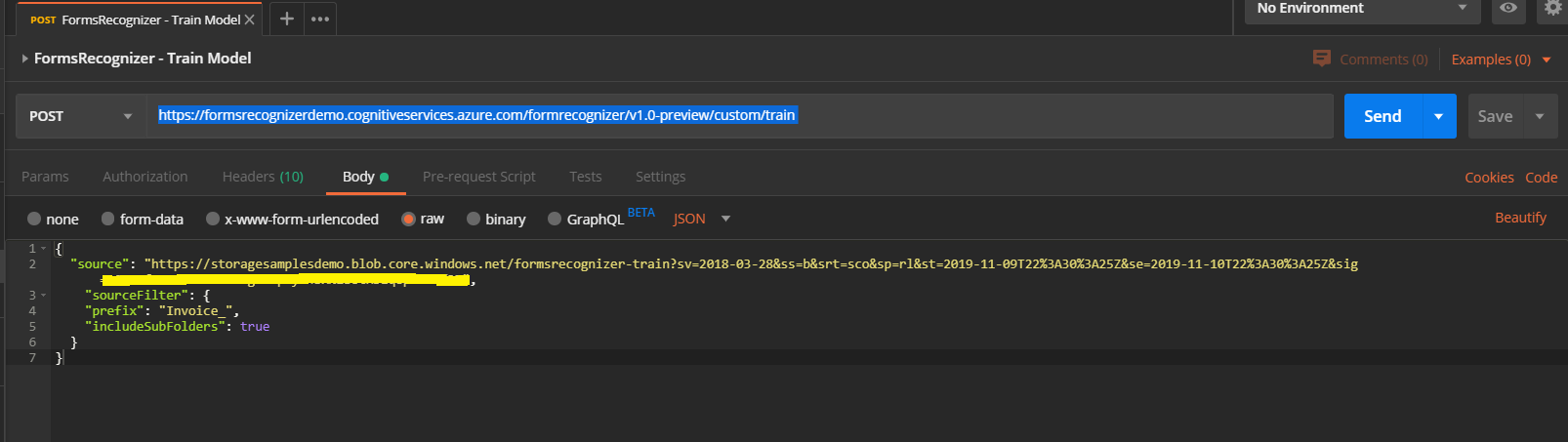Send the request

[1382, 116]
